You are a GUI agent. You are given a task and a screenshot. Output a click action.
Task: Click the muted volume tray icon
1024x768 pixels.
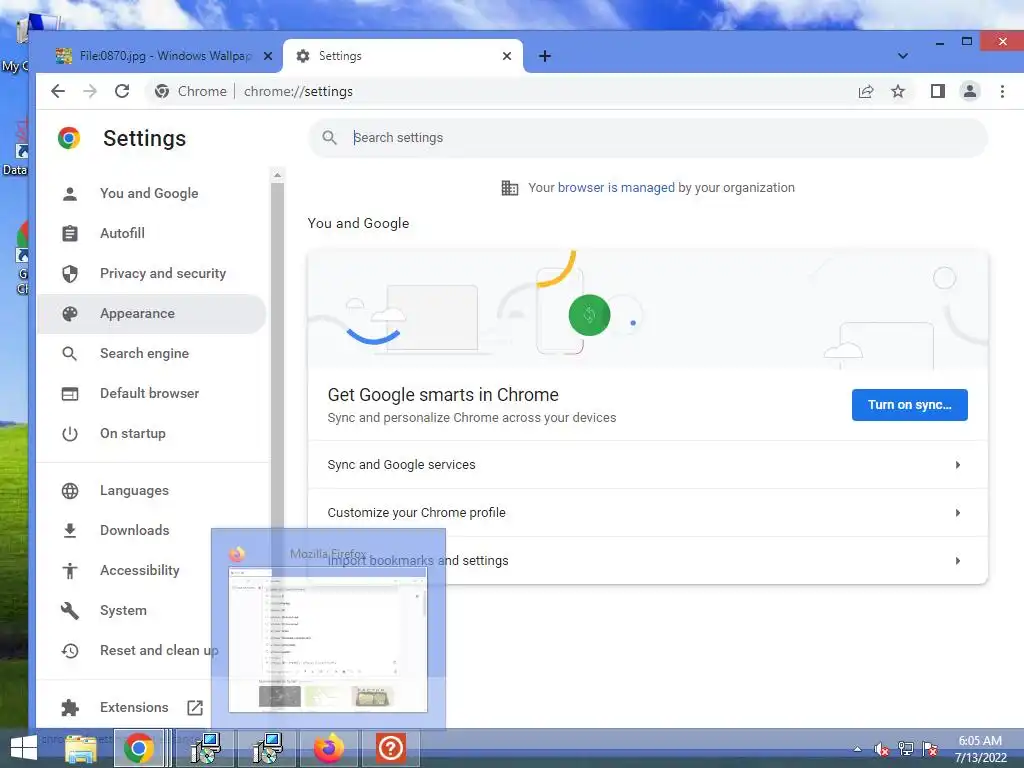pos(882,749)
